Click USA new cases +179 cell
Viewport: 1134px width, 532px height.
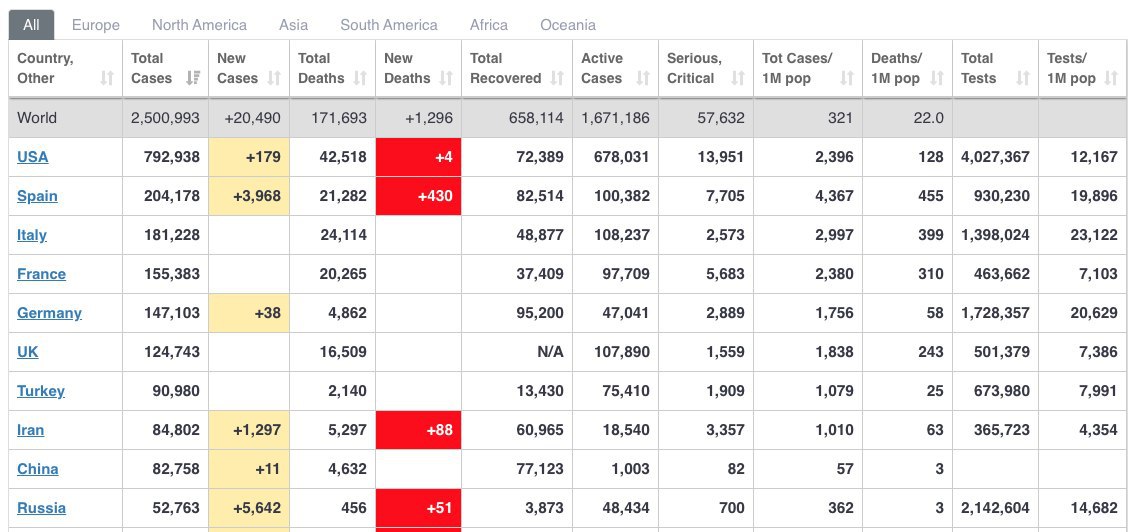coord(249,157)
